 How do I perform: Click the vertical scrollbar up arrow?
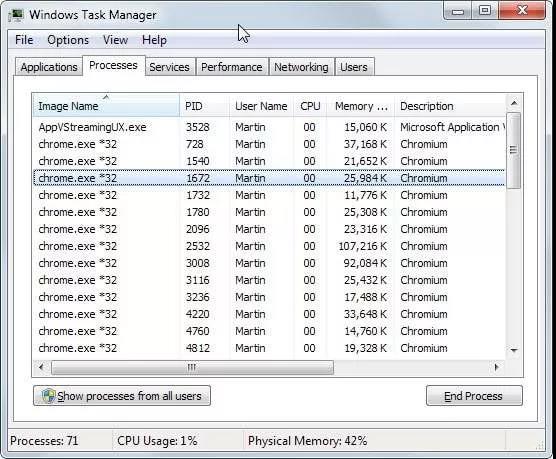514,103
